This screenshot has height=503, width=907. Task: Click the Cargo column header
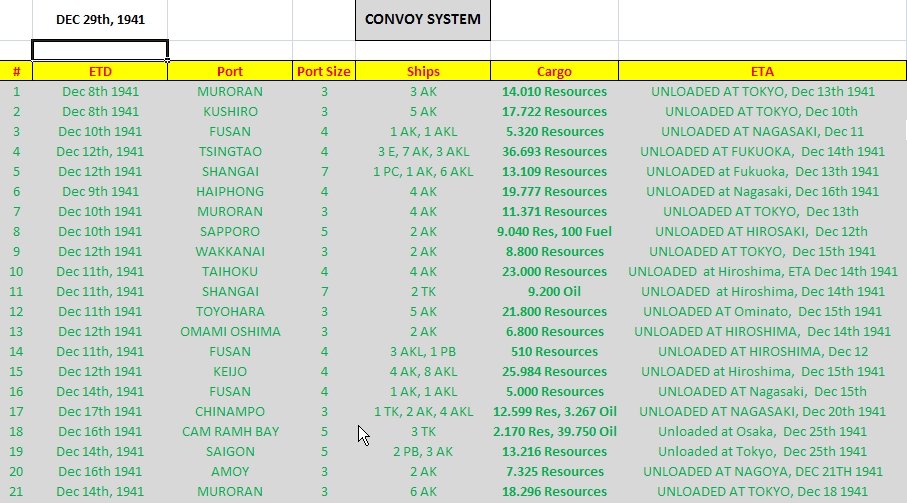point(554,71)
